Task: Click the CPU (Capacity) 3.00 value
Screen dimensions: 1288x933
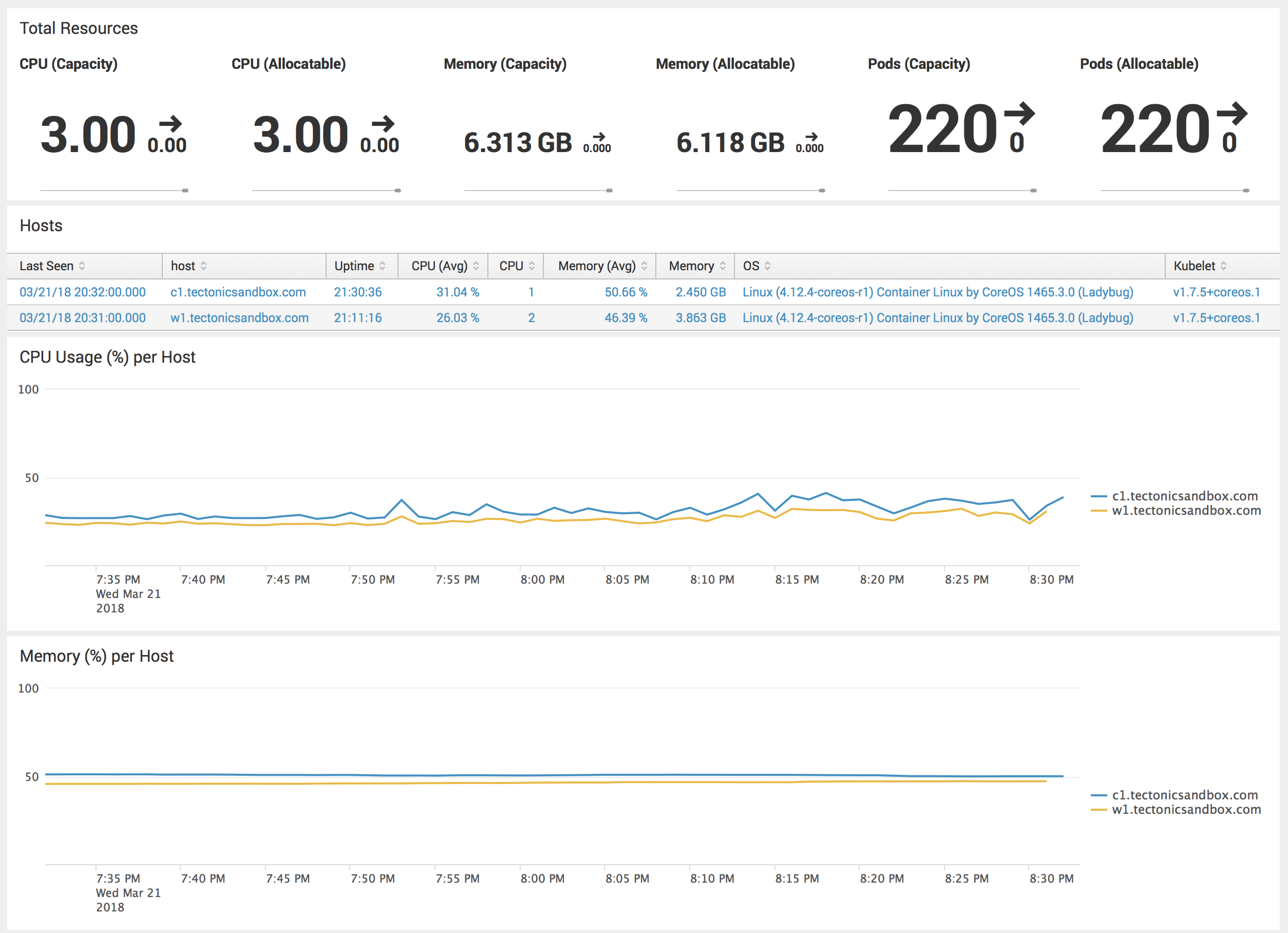Action: [88, 135]
